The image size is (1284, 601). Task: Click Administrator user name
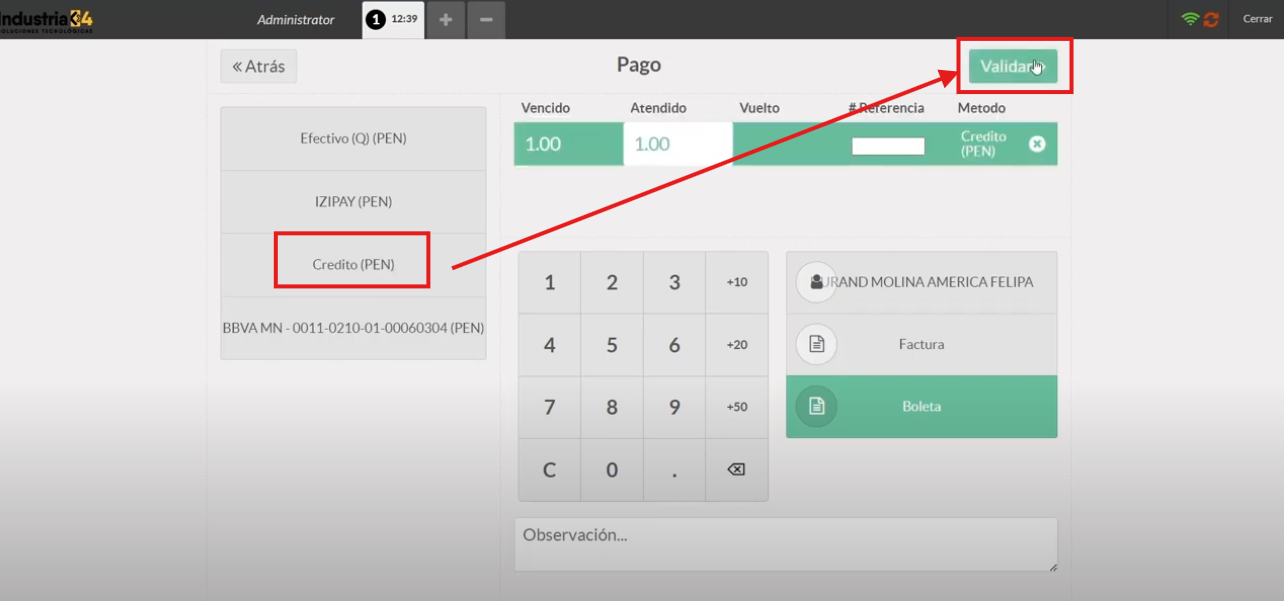tap(296, 19)
